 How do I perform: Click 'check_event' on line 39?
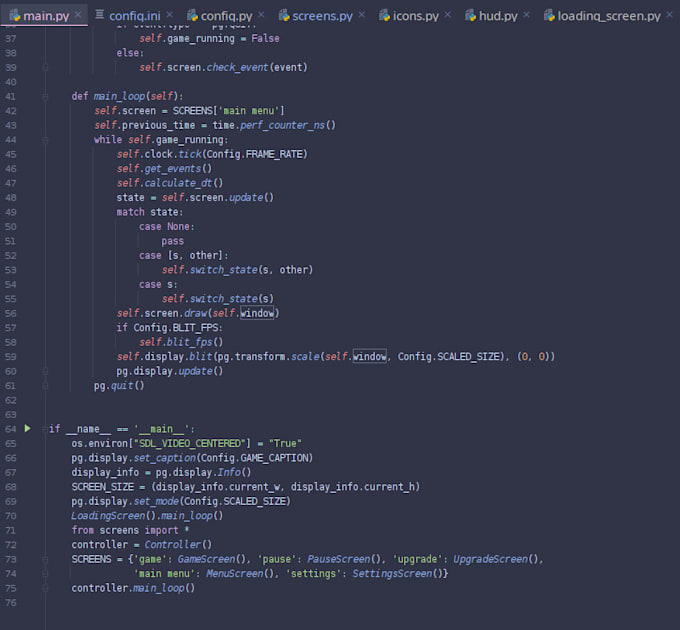[237, 67]
